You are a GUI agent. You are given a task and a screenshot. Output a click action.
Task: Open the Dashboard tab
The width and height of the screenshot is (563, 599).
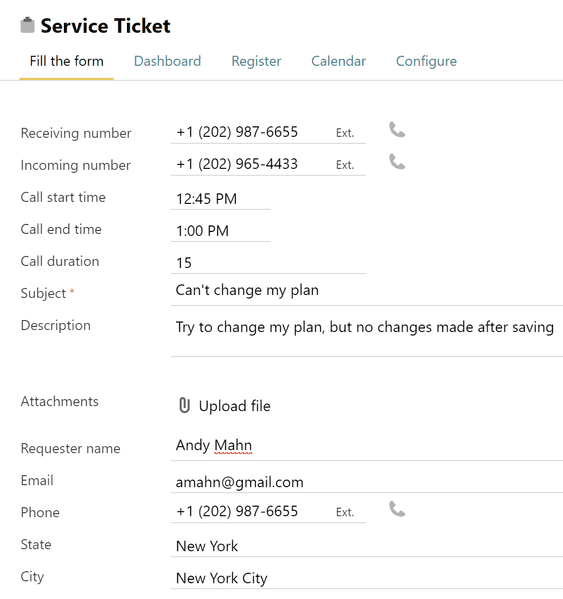click(167, 61)
